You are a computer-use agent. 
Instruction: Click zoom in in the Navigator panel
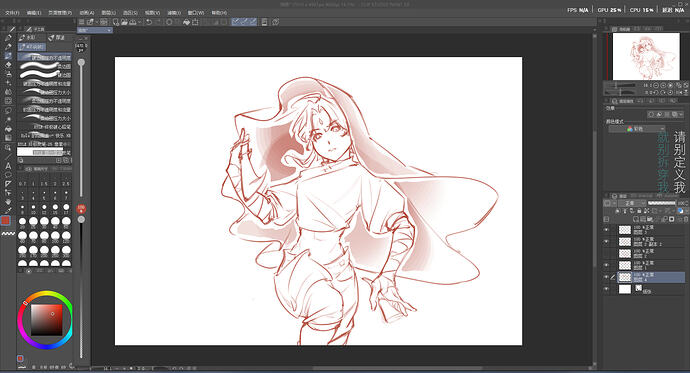tap(663, 85)
